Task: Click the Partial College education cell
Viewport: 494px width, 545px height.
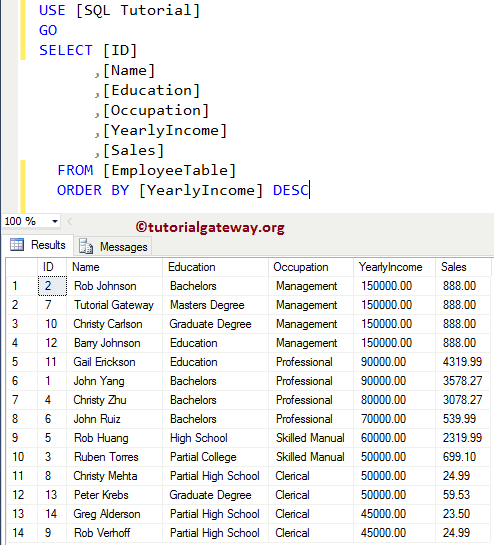Action: tap(216, 457)
